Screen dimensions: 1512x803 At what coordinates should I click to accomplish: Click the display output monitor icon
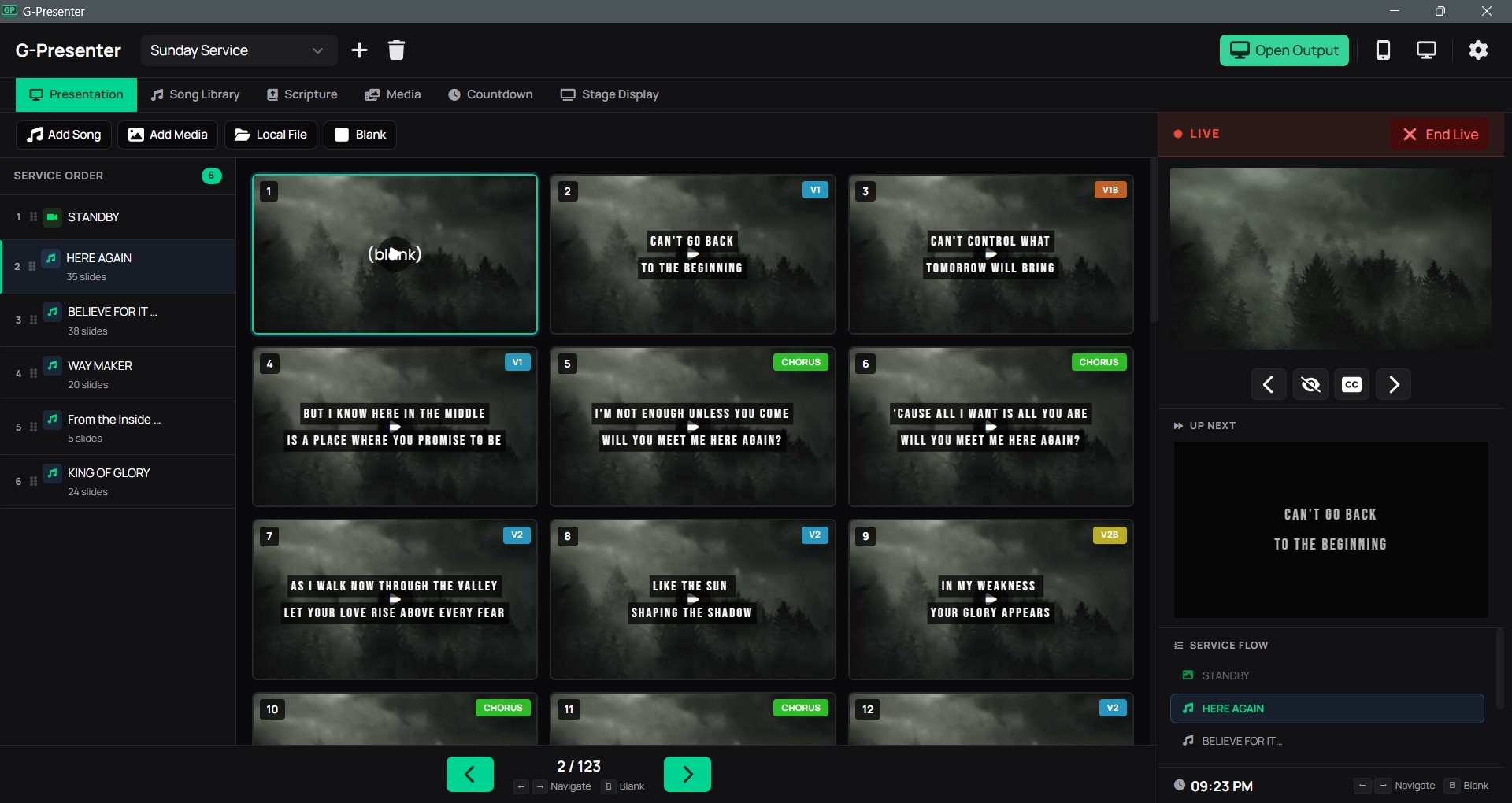click(x=1427, y=50)
